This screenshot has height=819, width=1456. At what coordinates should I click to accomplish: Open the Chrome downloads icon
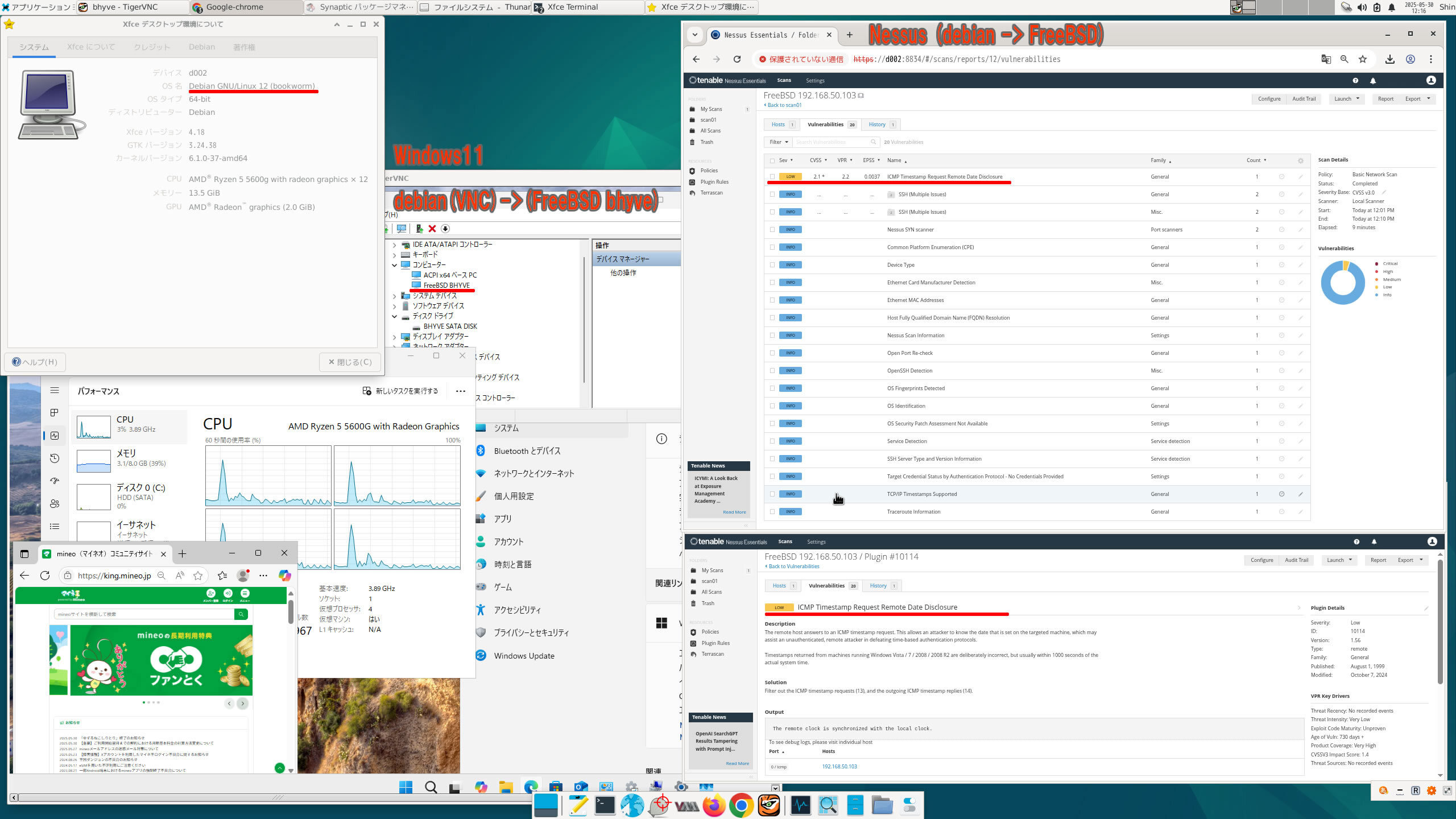coord(1389,59)
